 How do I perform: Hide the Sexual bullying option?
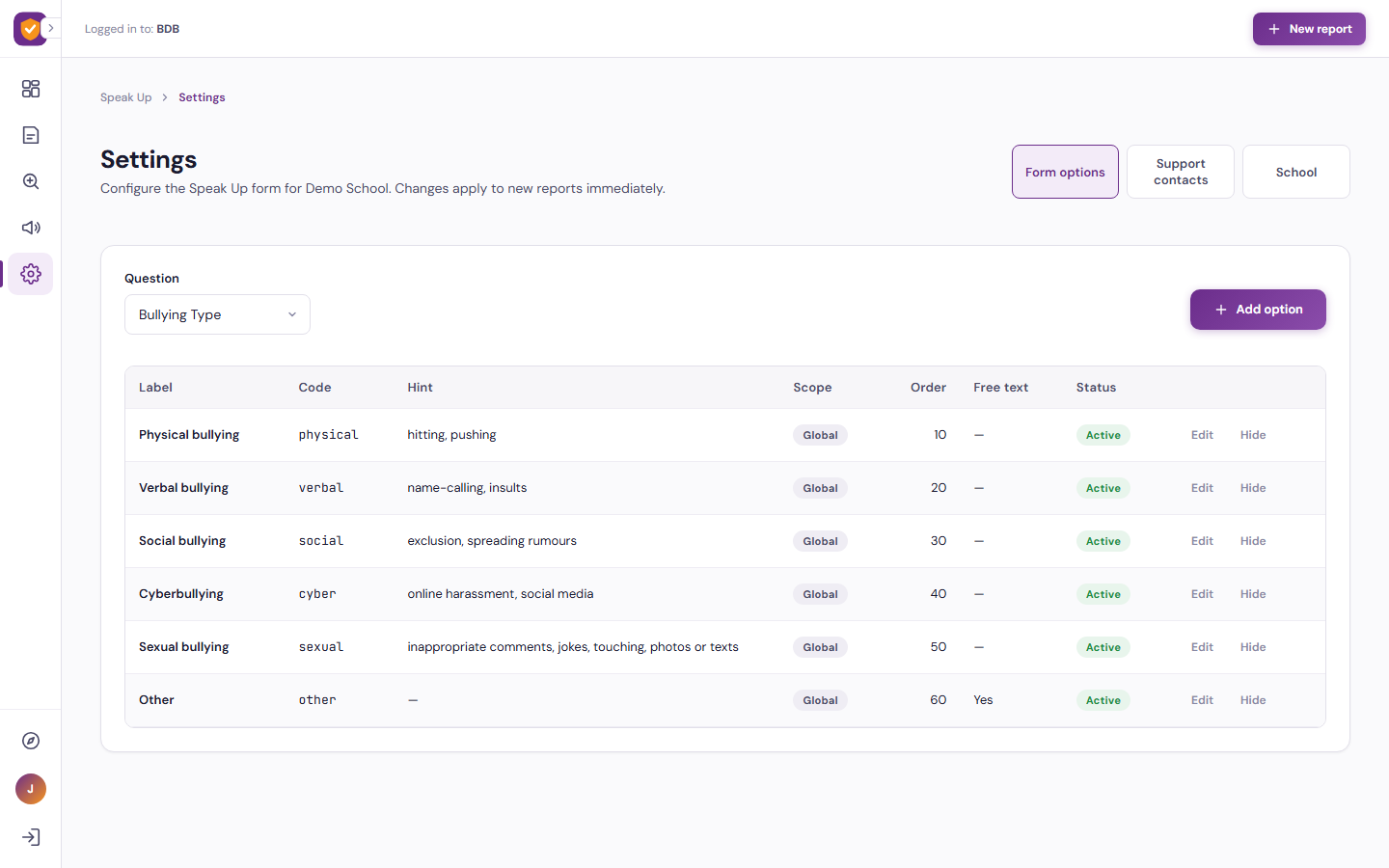point(1253,647)
